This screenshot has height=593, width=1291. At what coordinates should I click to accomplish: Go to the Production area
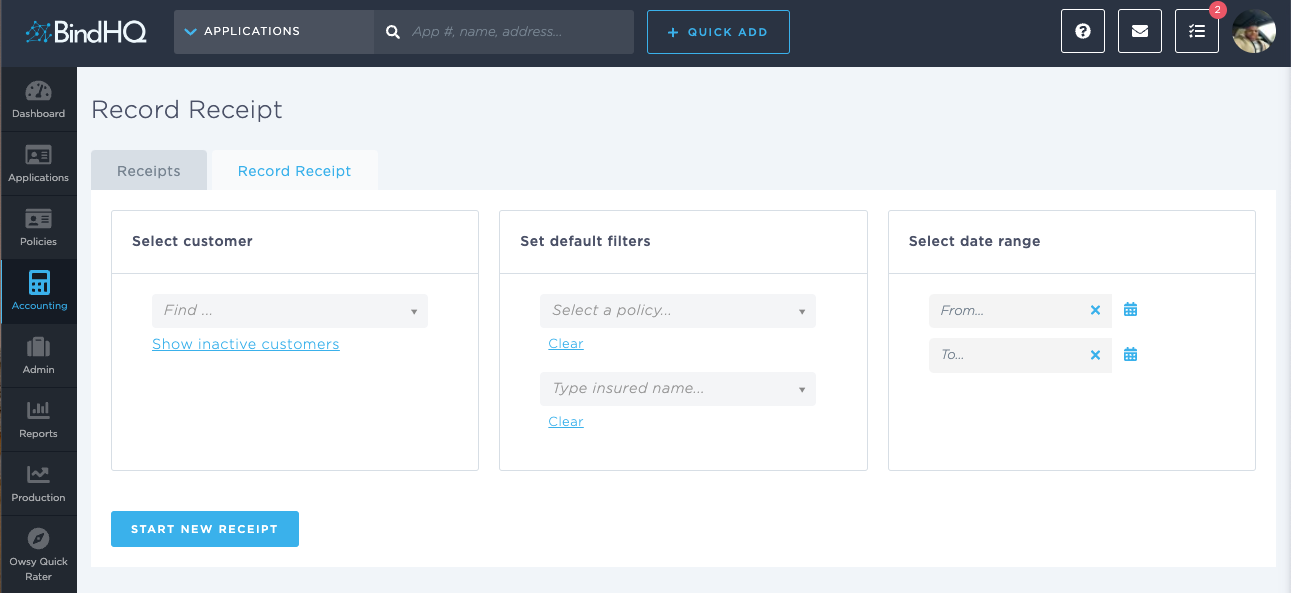[38, 483]
